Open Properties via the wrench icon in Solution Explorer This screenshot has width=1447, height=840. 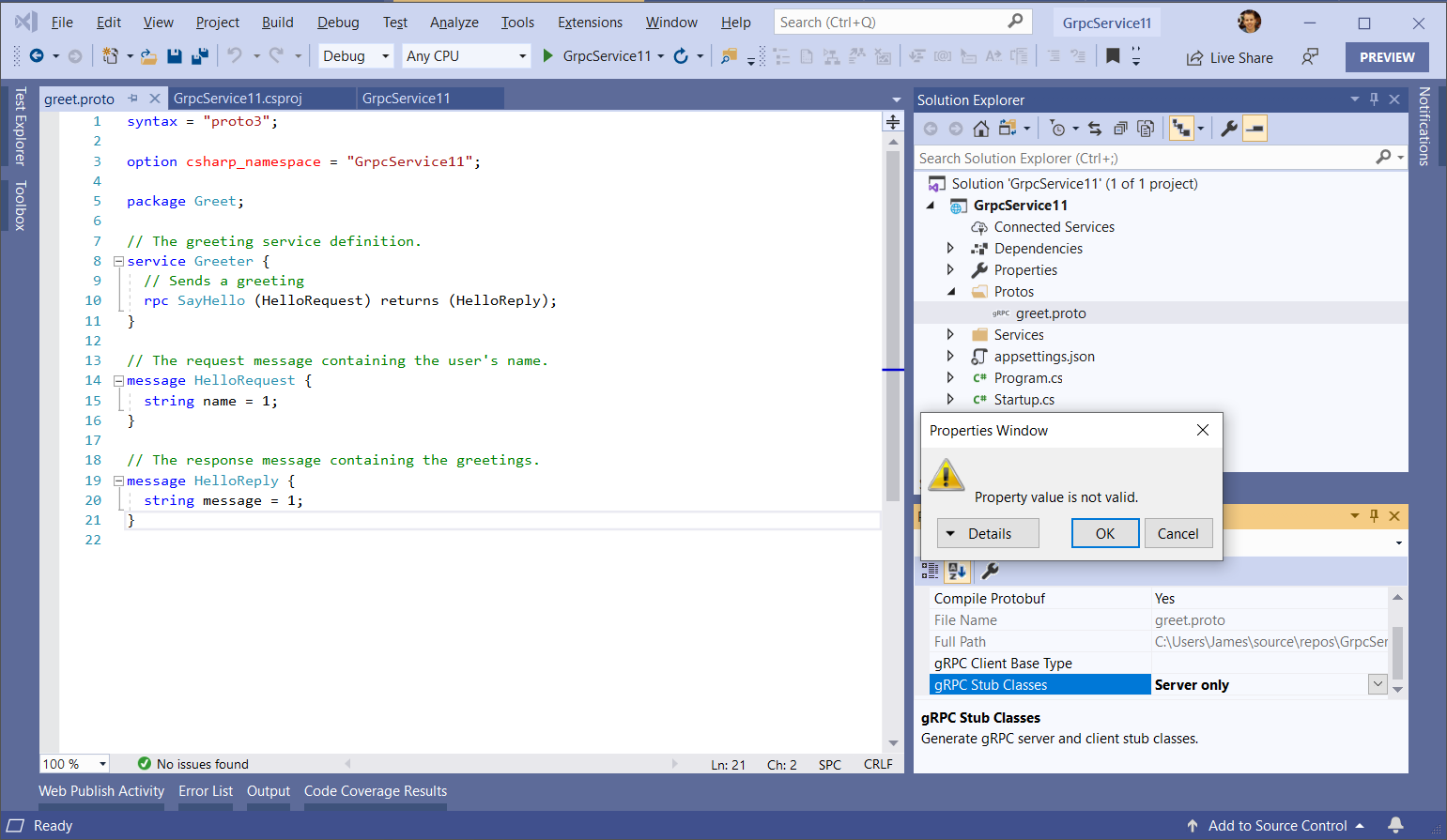coord(1230,129)
